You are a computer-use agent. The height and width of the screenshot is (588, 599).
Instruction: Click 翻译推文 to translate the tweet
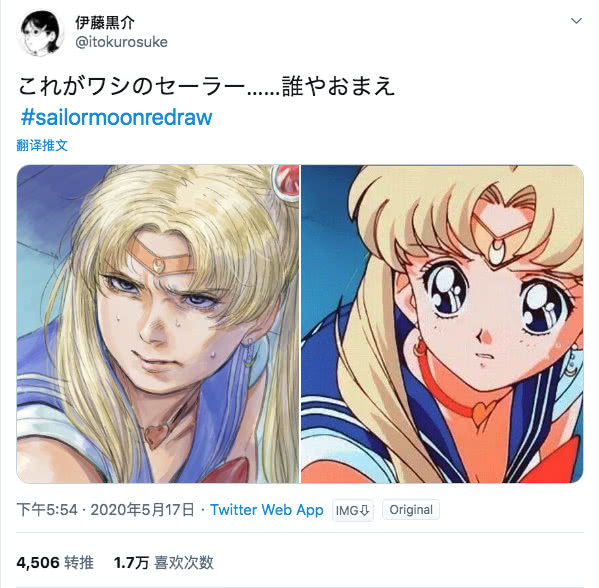point(42,145)
